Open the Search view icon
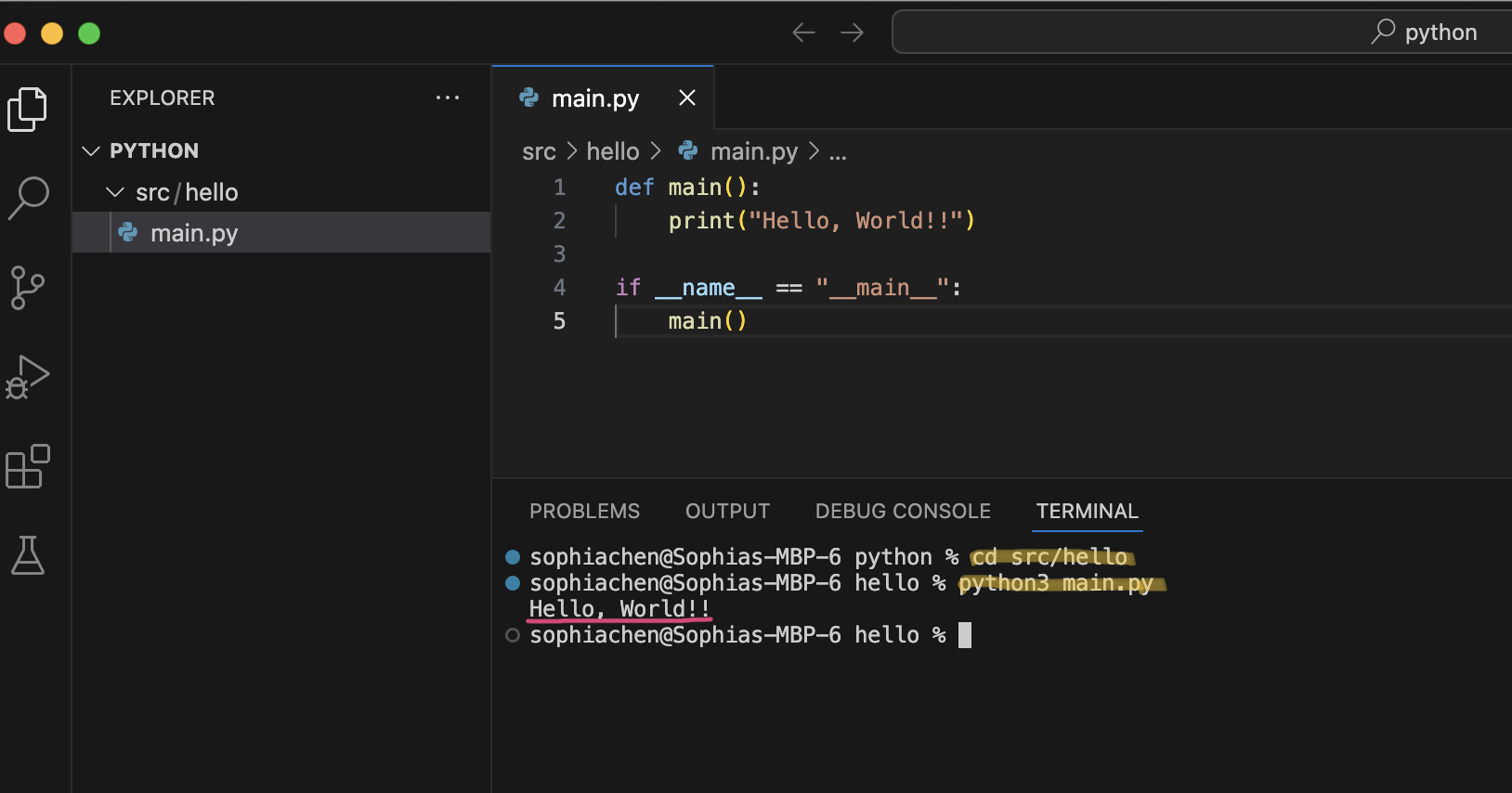The height and width of the screenshot is (793, 1512). coord(28,198)
